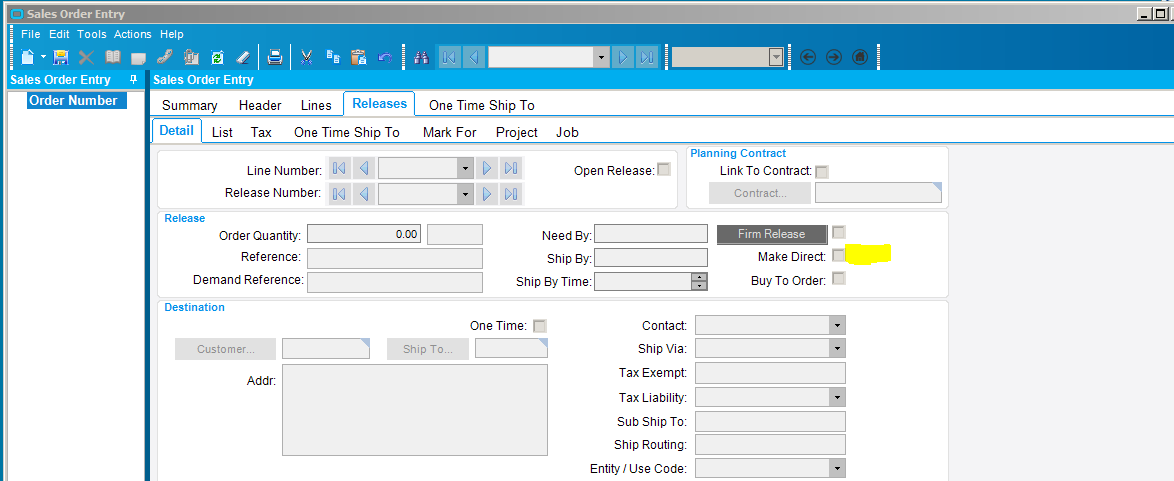Go to previous Release Number
Screen dimensions: 1174x481
pyautogui.click(x=364, y=194)
